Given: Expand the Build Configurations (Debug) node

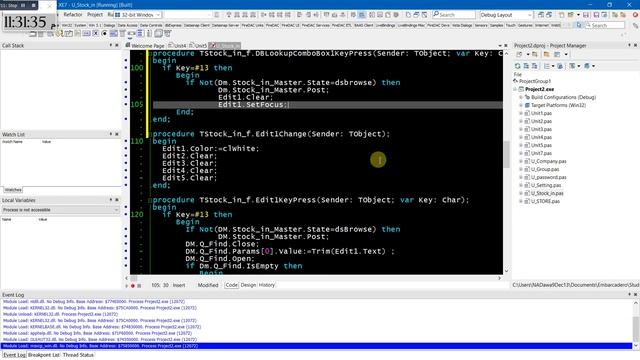Looking at the screenshot, I should click(521, 97).
